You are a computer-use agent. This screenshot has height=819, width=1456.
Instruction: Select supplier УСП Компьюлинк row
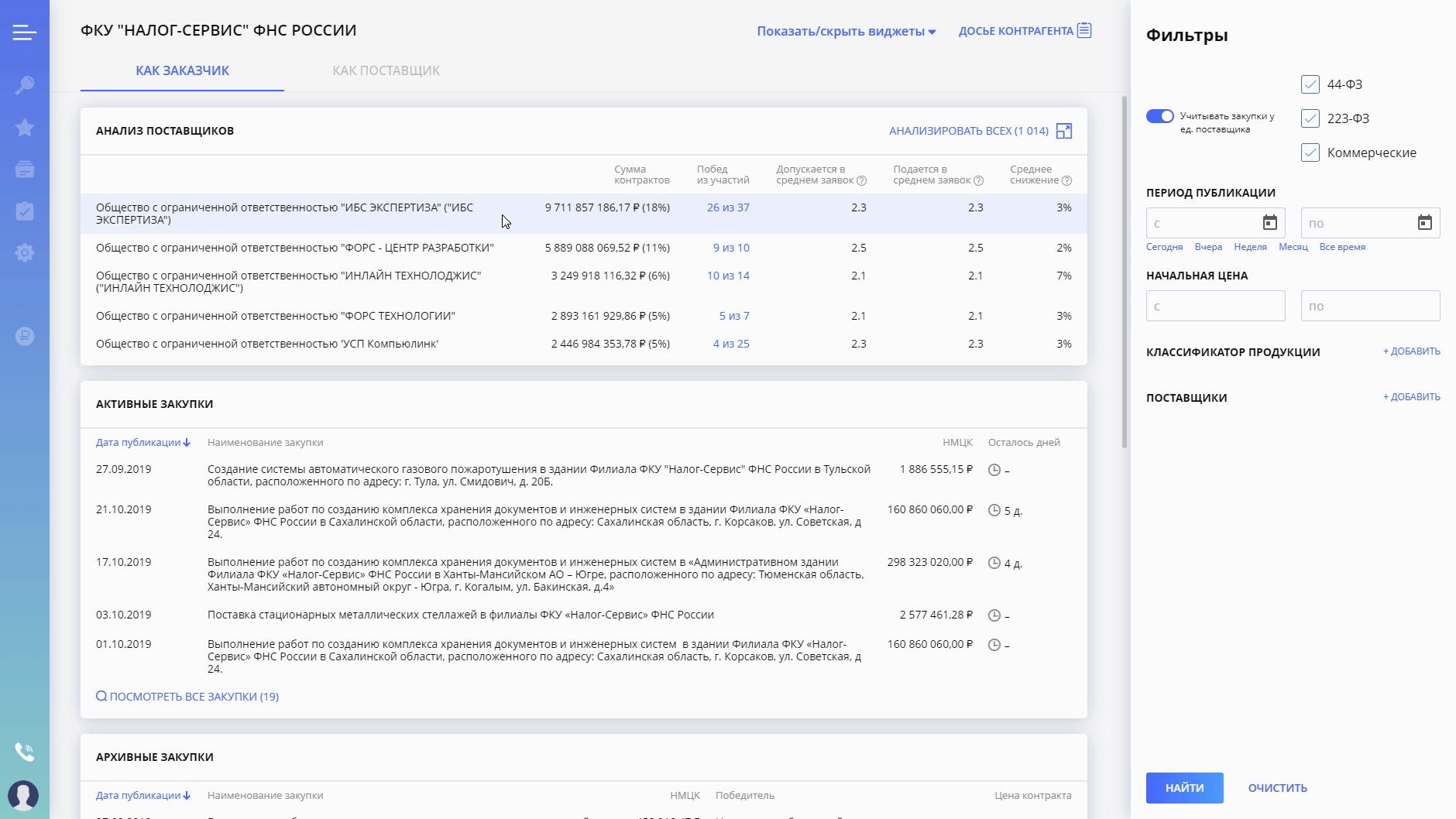(x=584, y=344)
